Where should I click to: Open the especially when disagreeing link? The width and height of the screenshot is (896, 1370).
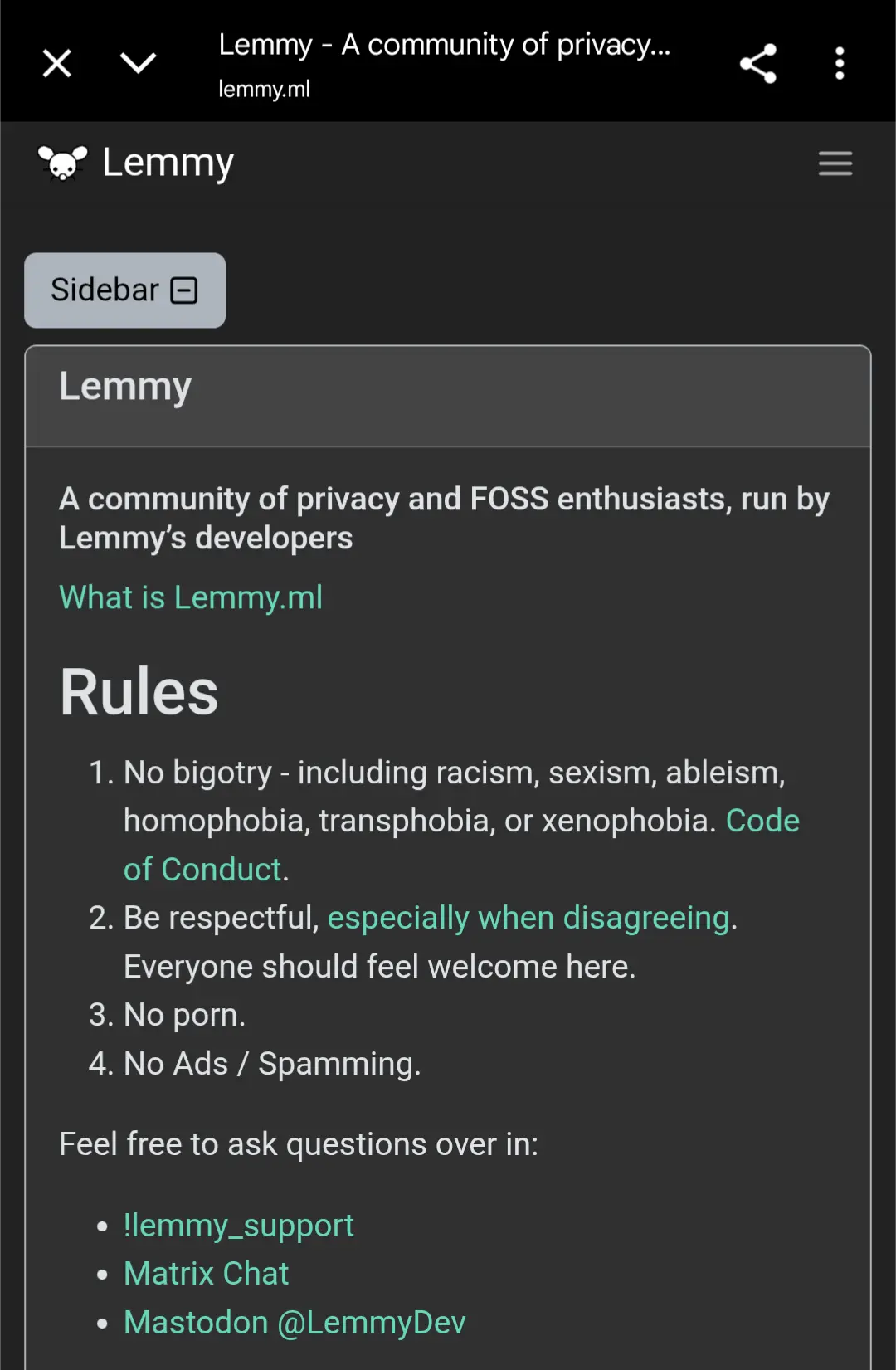529,918
